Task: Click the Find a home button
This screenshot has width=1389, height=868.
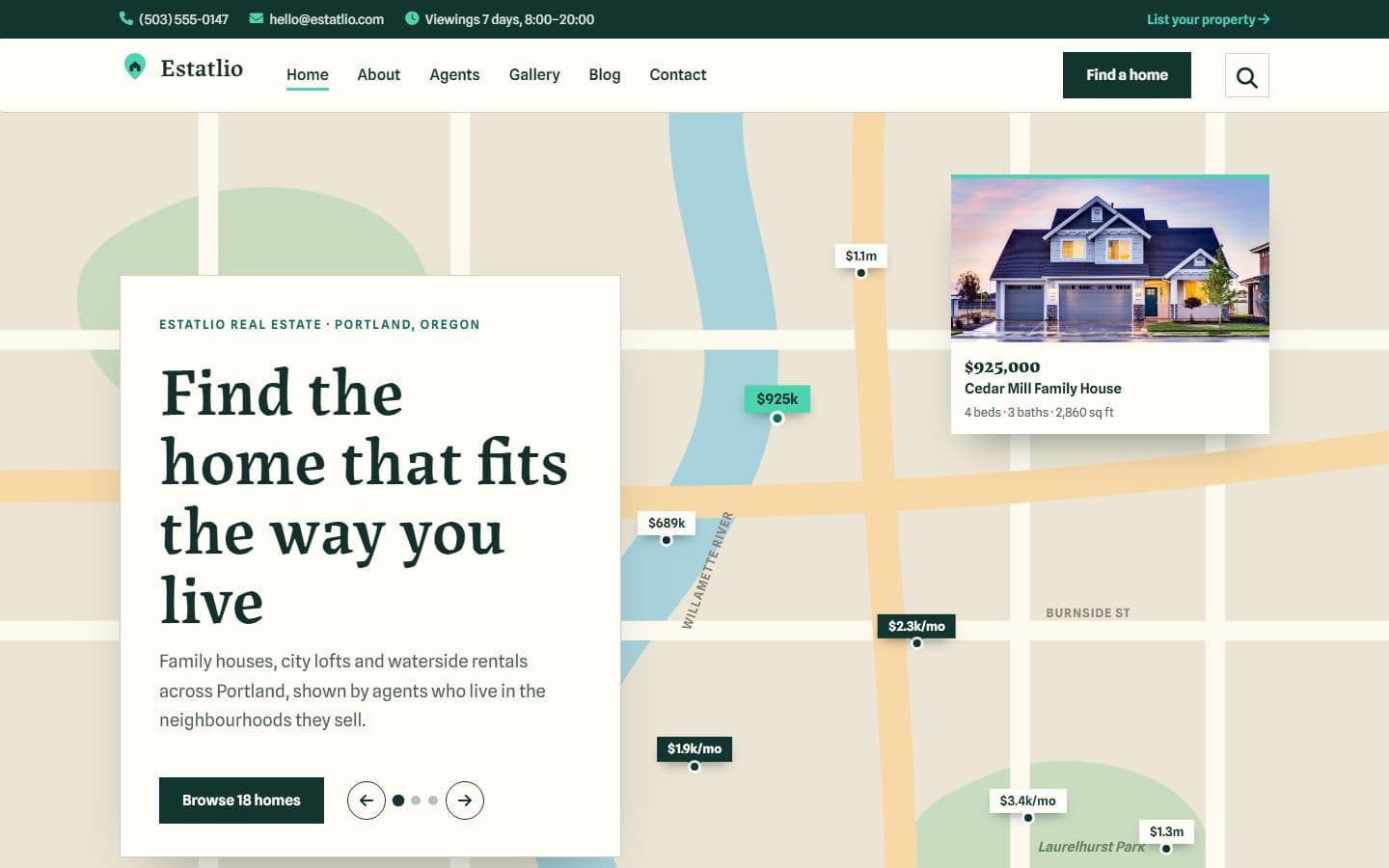Action: (x=1127, y=75)
